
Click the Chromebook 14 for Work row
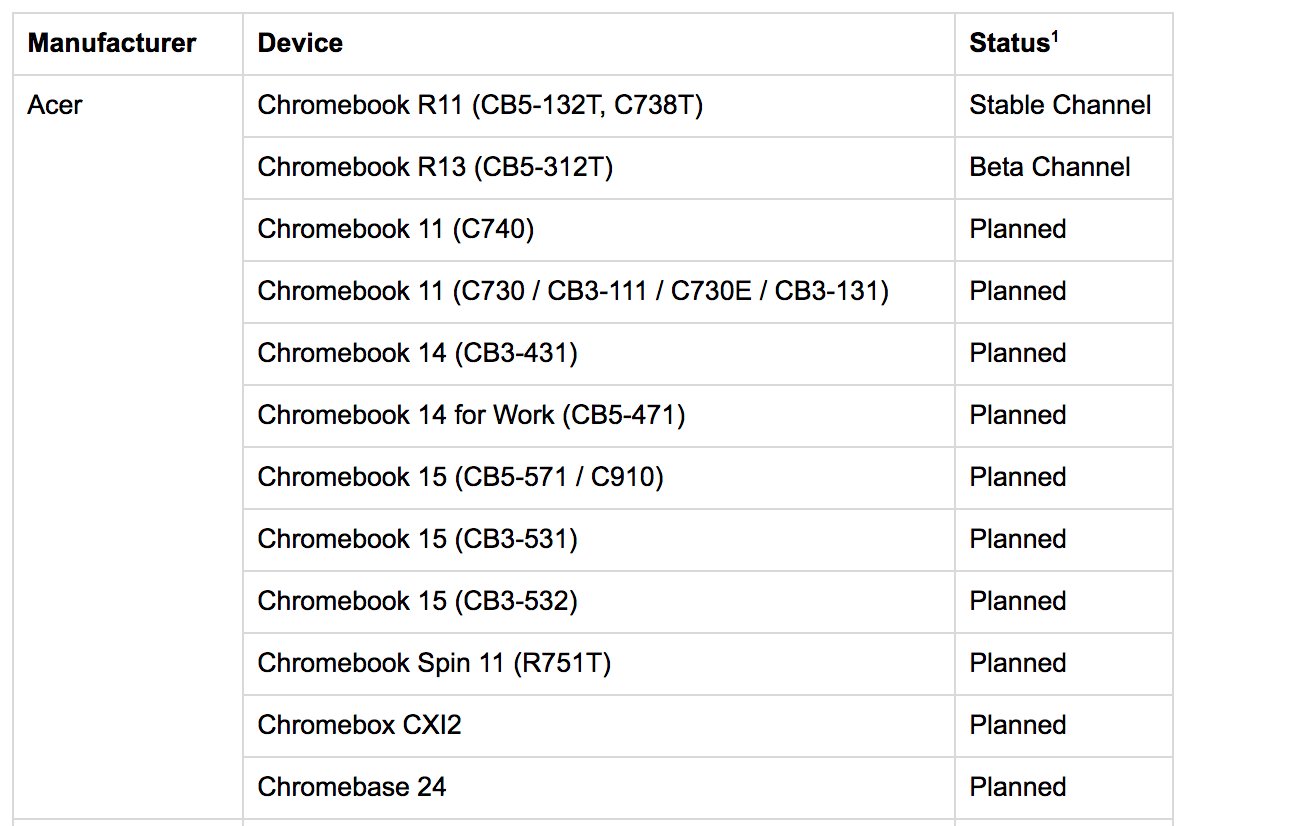(x=471, y=415)
